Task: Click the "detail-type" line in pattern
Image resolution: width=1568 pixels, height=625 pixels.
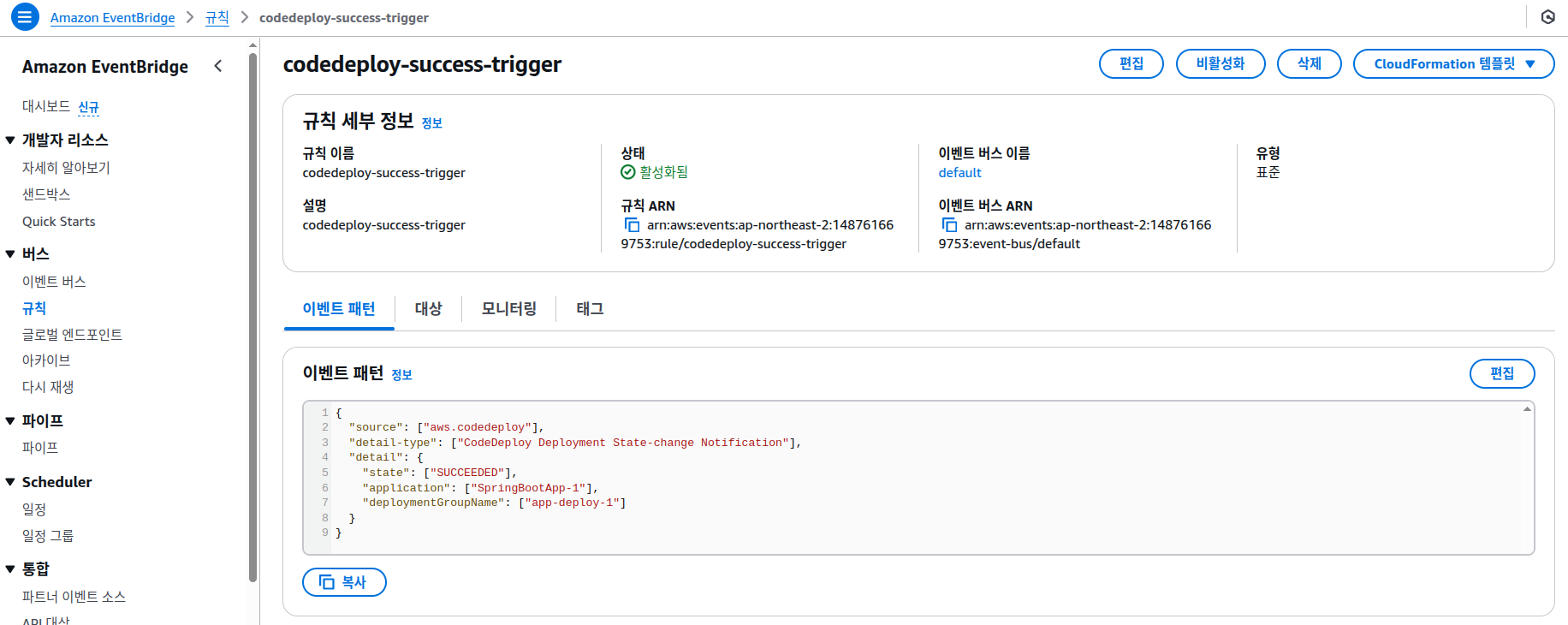Action: click(575, 443)
